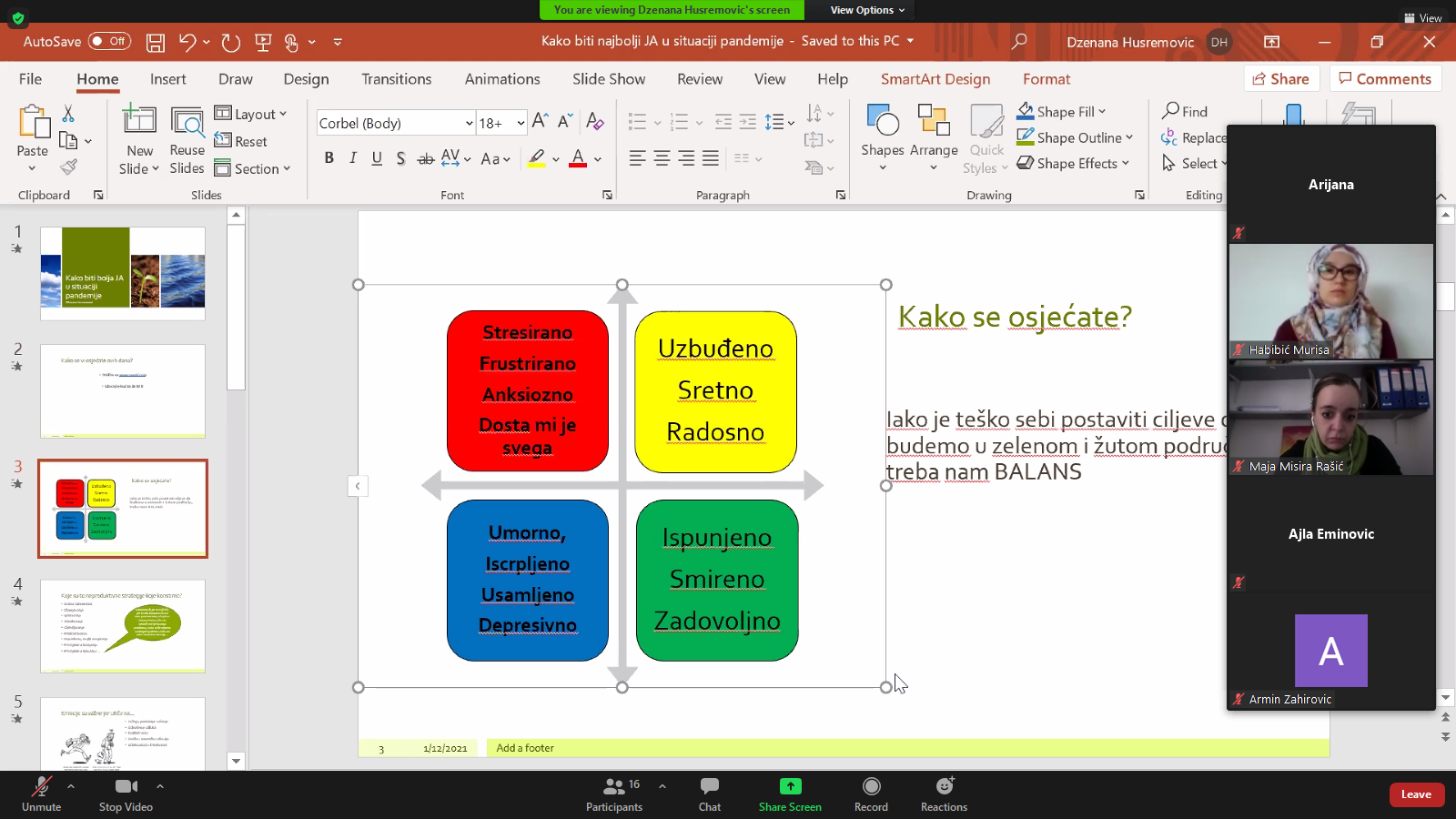Image resolution: width=1456 pixels, height=819 pixels.
Task: Go to the Animations tab
Action: click(502, 79)
